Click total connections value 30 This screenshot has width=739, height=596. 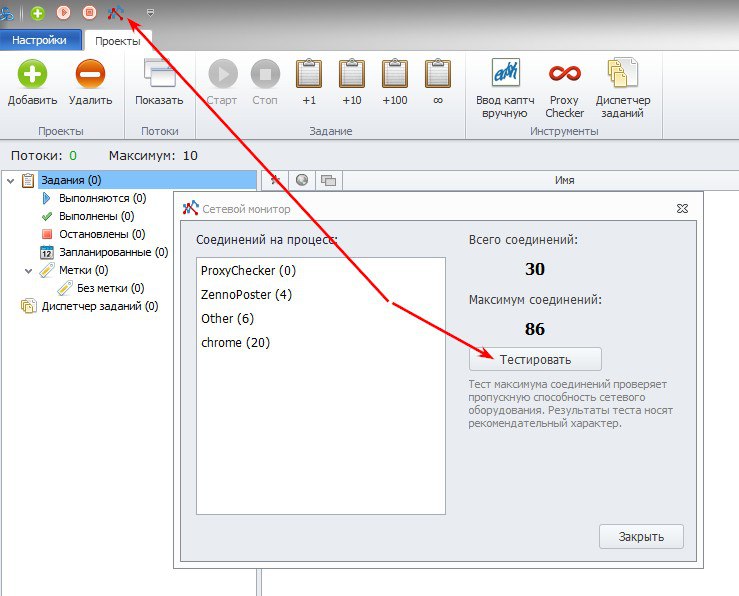click(x=535, y=269)
